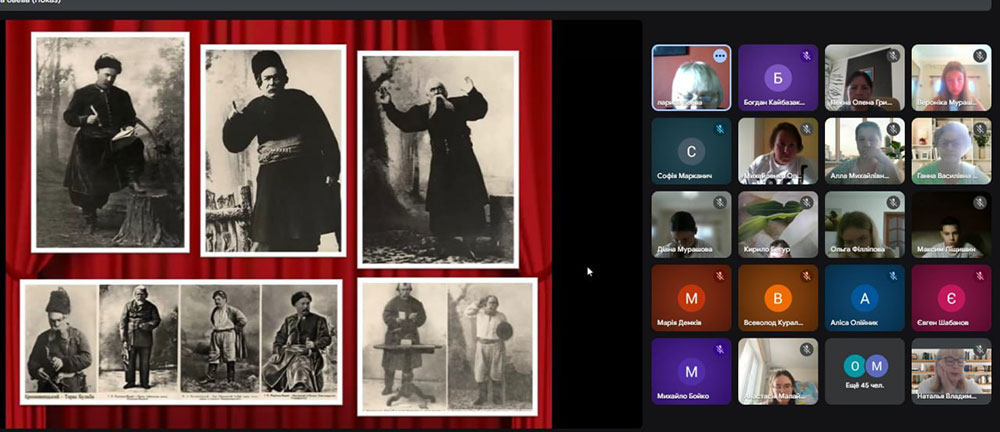The image size is (1000, 432).
Task: Click muted mic icon on Богдан Кайбазак tile
Action: (x=806, y=56)
